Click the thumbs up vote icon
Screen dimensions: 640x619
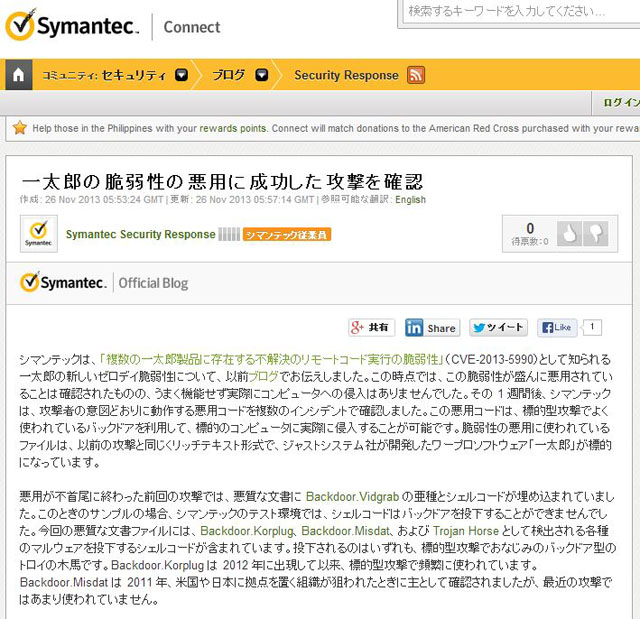pyautogui.click(x=569, y=234)
